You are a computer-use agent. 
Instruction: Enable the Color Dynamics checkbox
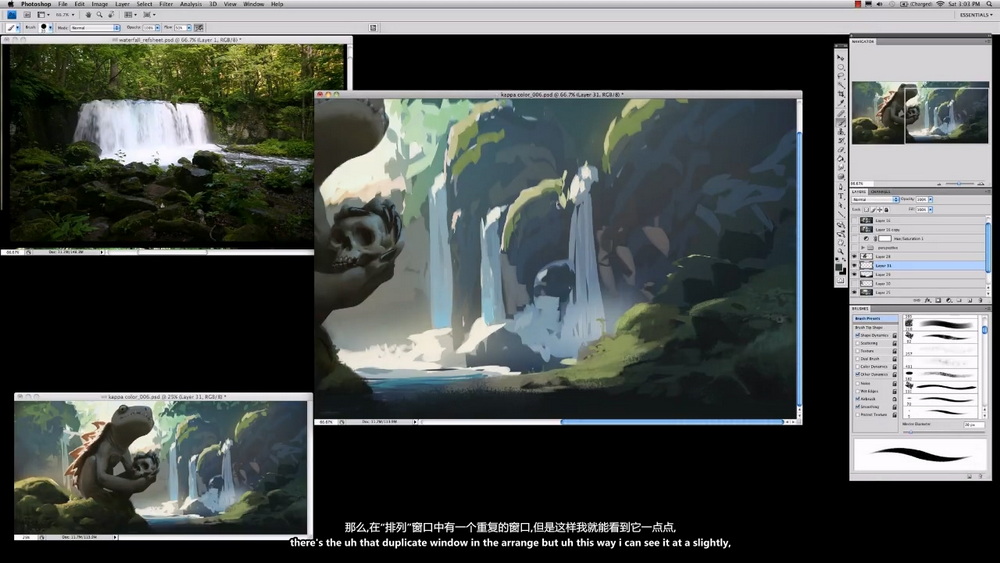pyautogui.click(x=858, y=367)
